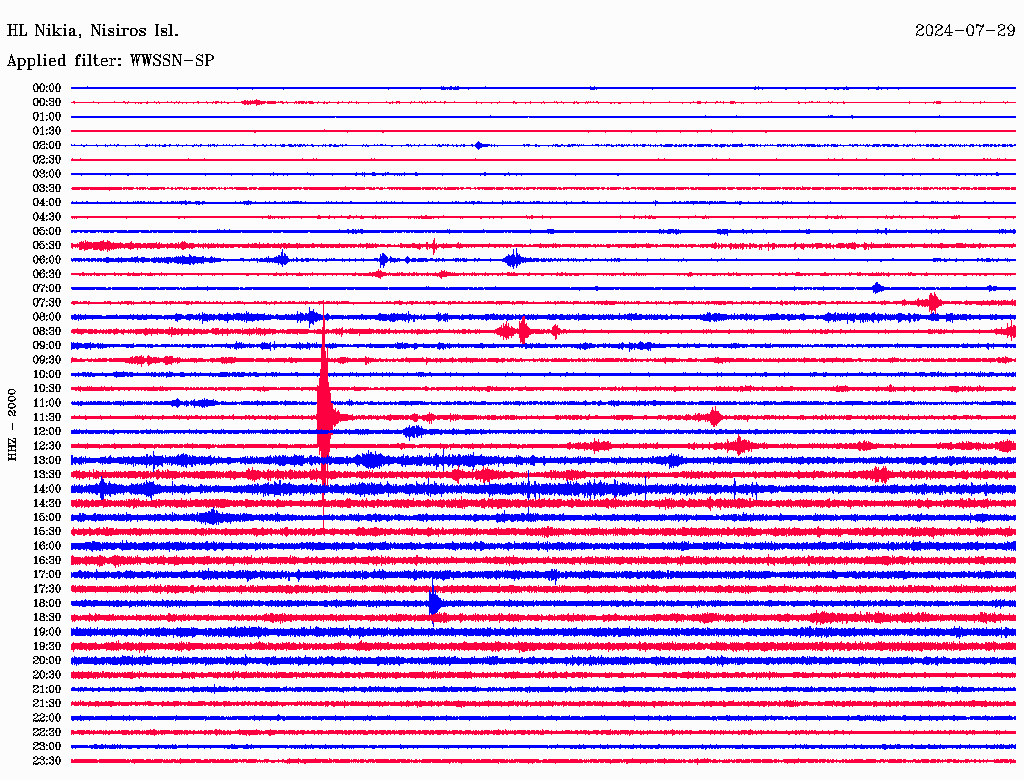Viewport: 1024px width, 780px height.
Task: Select the 16:30 time label
Action: 47,561
